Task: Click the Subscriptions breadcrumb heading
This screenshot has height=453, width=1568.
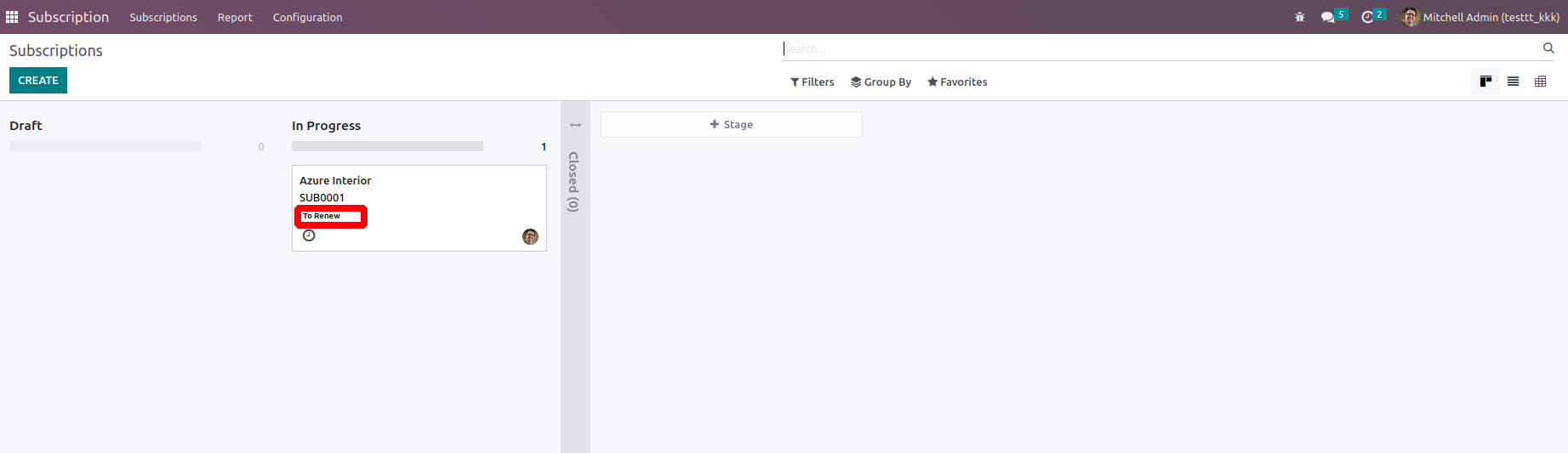Action: [x=56, y=51]
